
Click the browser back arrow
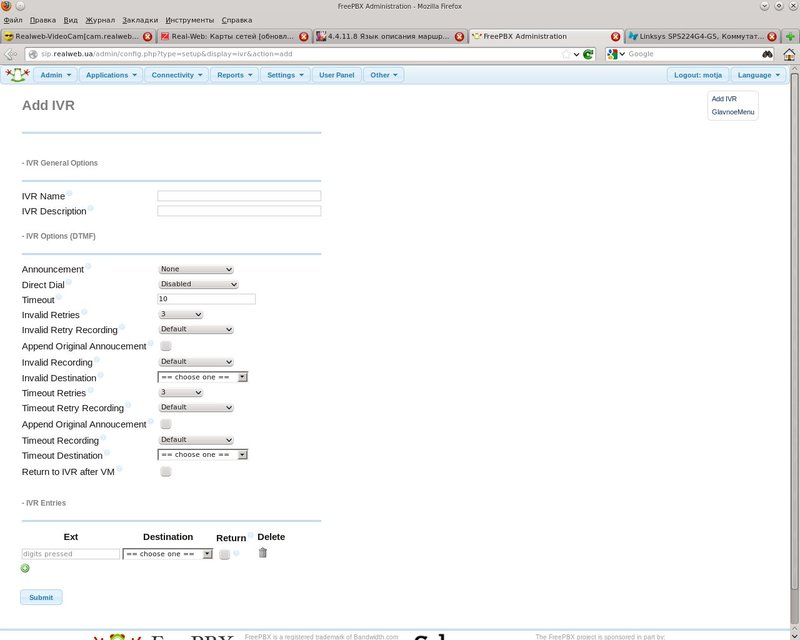[x=10, y=54]
